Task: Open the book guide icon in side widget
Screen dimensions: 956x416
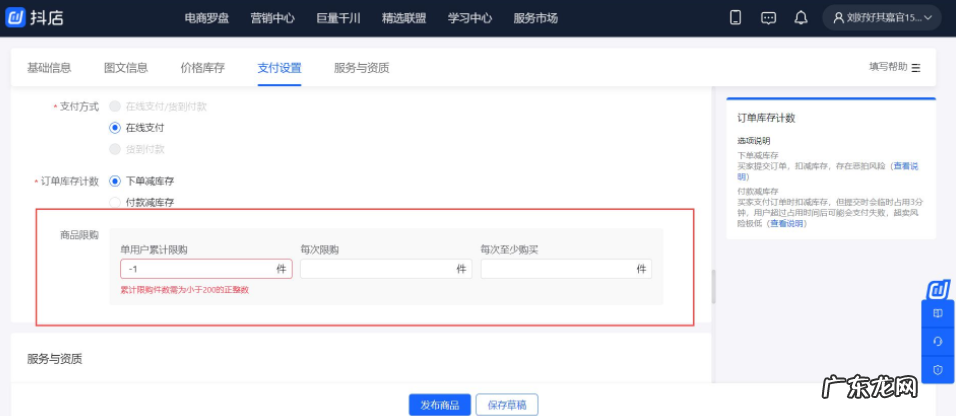Action: coord(938,313)
